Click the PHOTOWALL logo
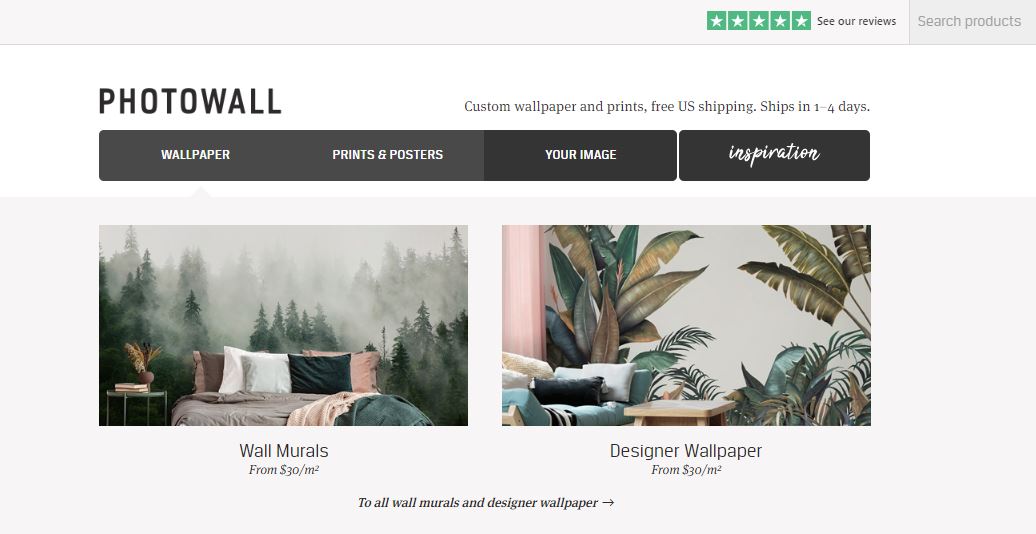1036x534 pixels. 190,102
